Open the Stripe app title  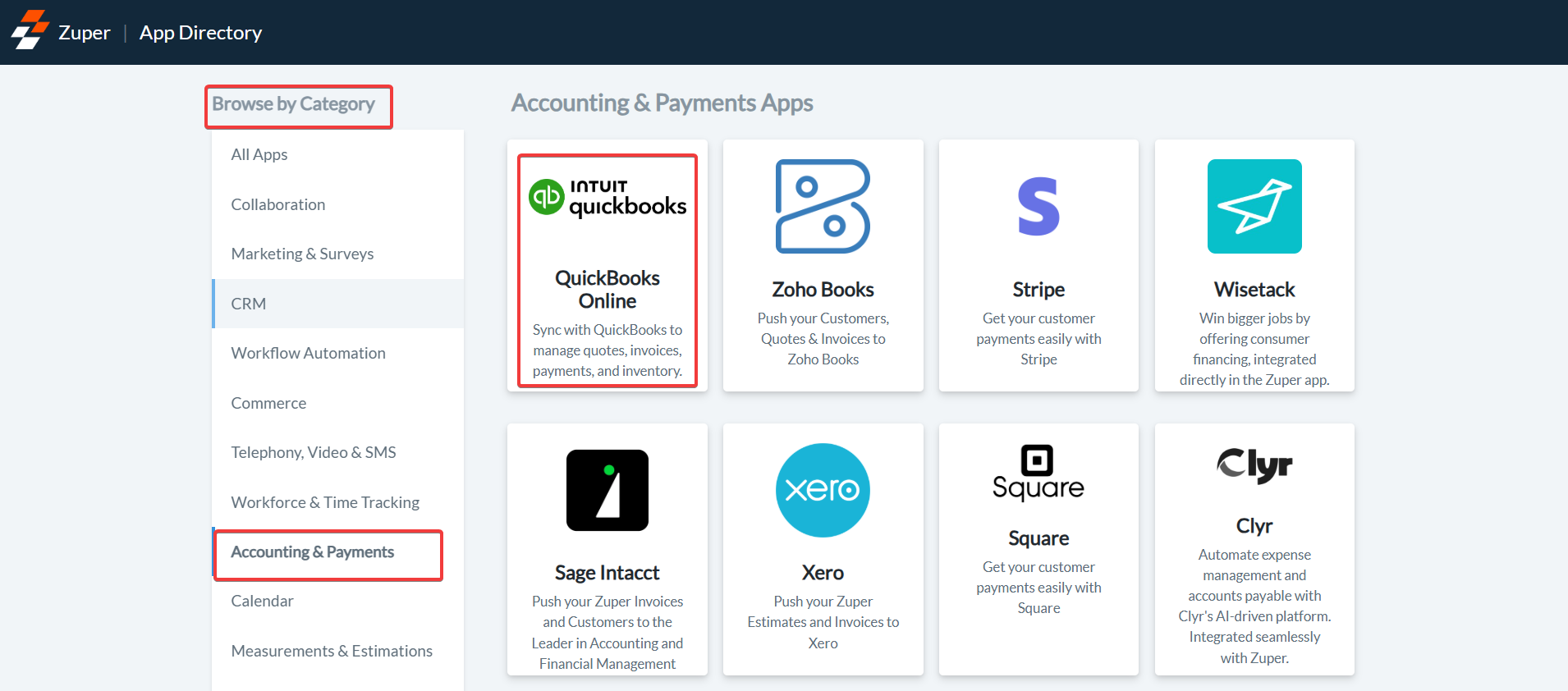[1038, 290]
